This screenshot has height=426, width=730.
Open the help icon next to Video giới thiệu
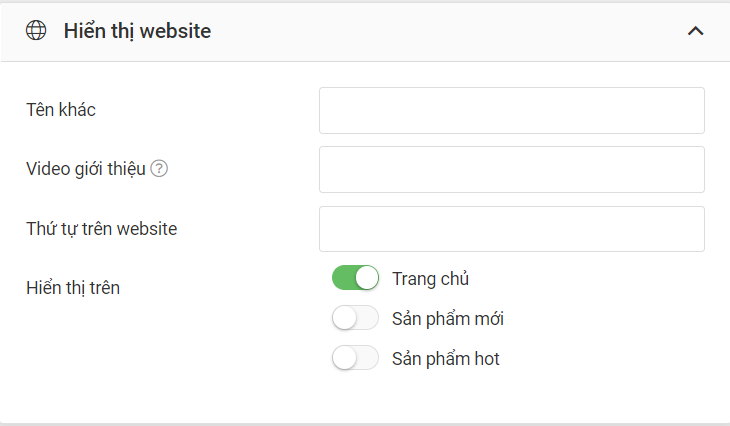pos(159,169)
